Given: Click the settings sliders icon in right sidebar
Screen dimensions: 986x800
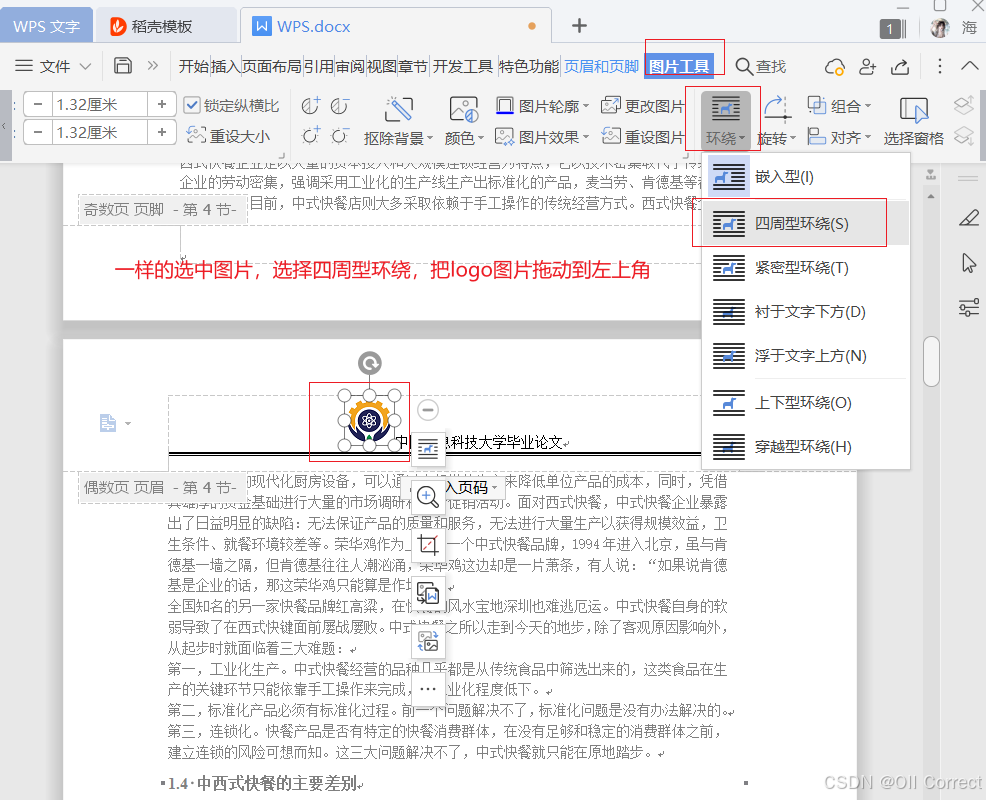Looking at the screenshot, I should 968,308.
